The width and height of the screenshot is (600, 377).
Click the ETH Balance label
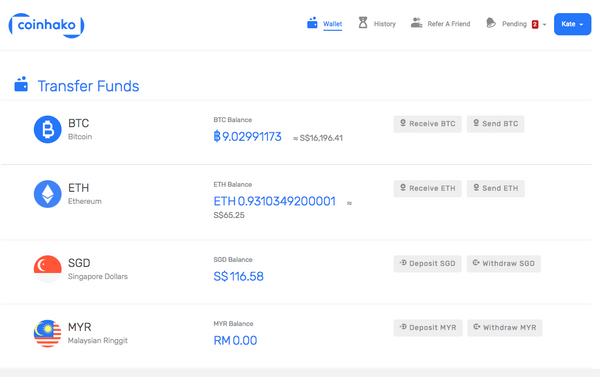tap(233, 184)
